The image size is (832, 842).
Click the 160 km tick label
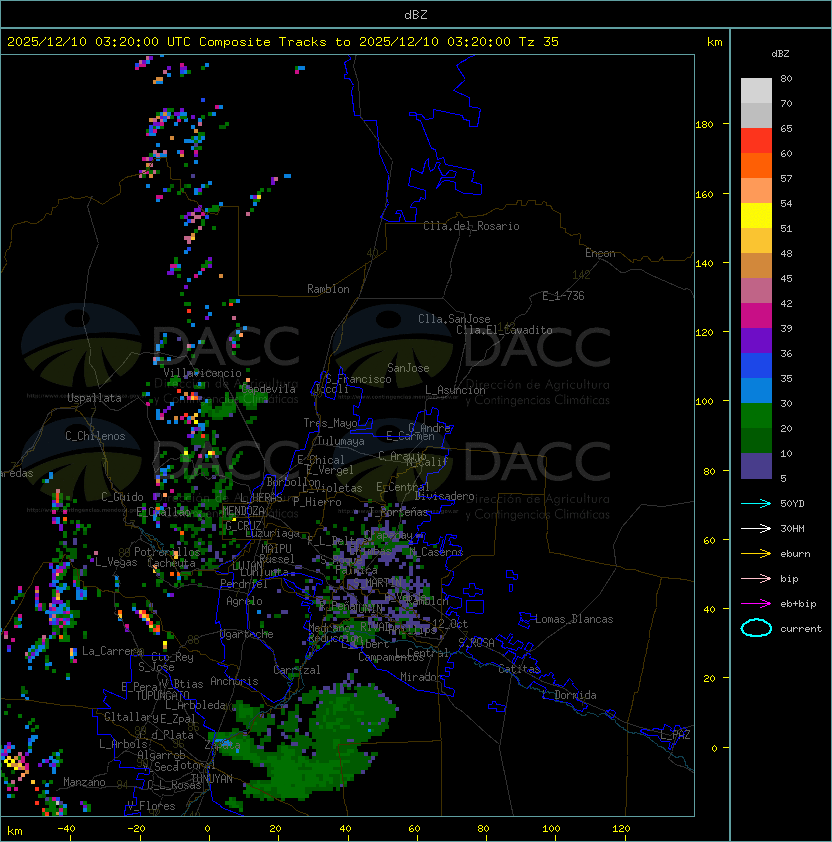coord(704,194)
